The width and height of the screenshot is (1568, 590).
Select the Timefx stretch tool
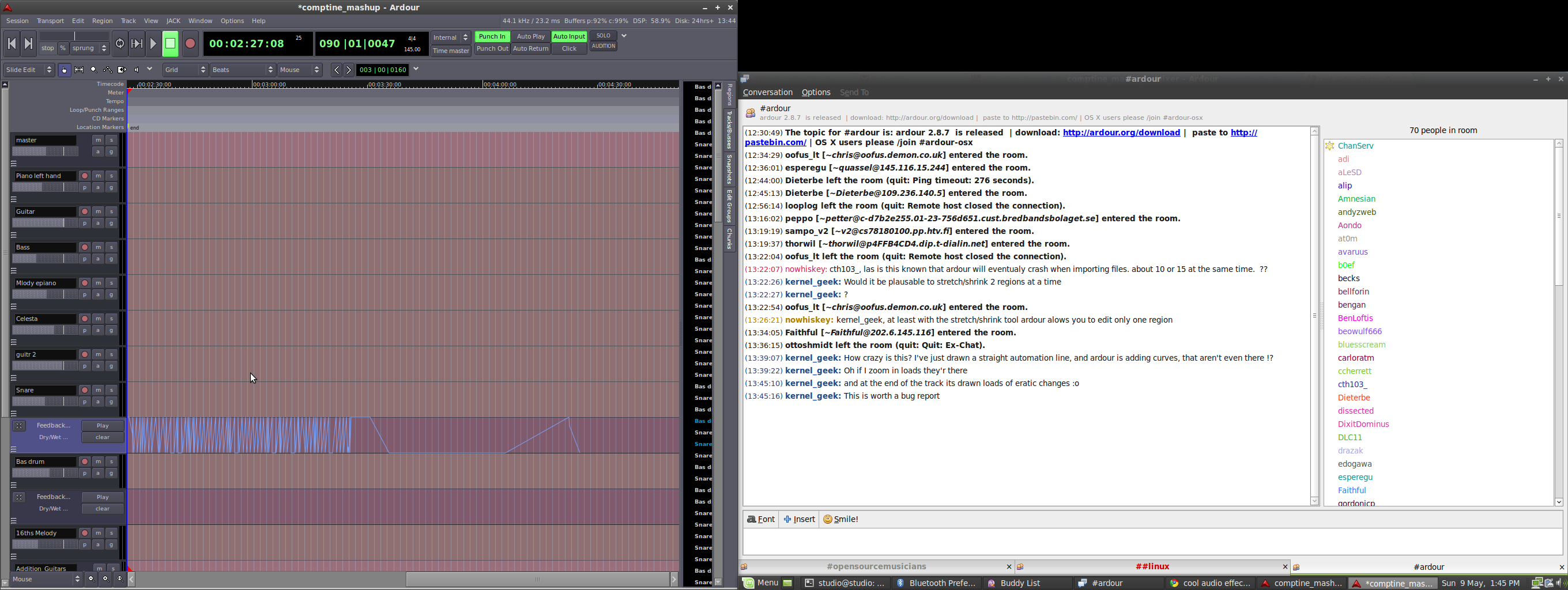(122, 70)
